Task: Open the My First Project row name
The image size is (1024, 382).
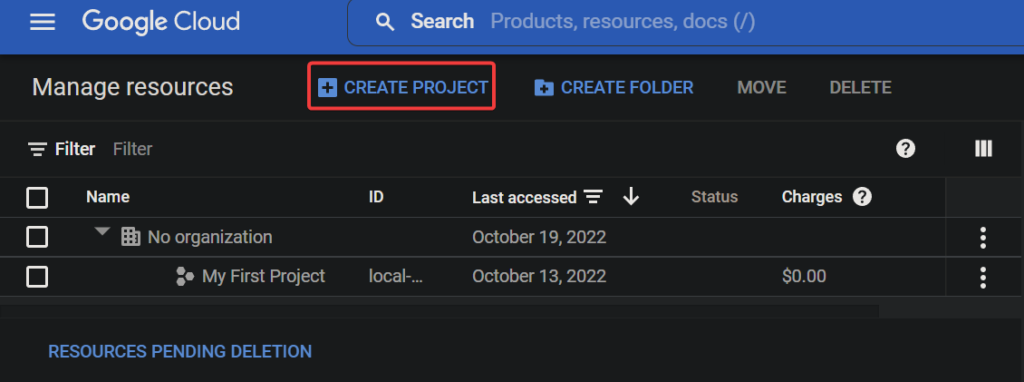Action: click(264, 276)
